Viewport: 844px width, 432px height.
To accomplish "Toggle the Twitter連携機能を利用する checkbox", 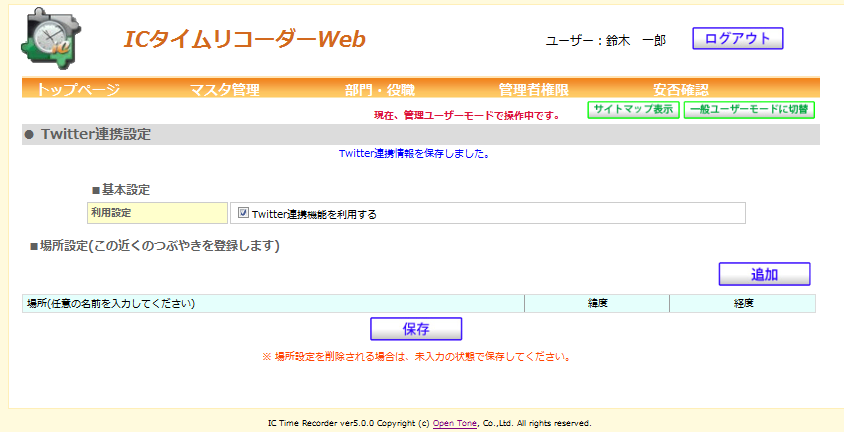I will (x=243, y=213).
